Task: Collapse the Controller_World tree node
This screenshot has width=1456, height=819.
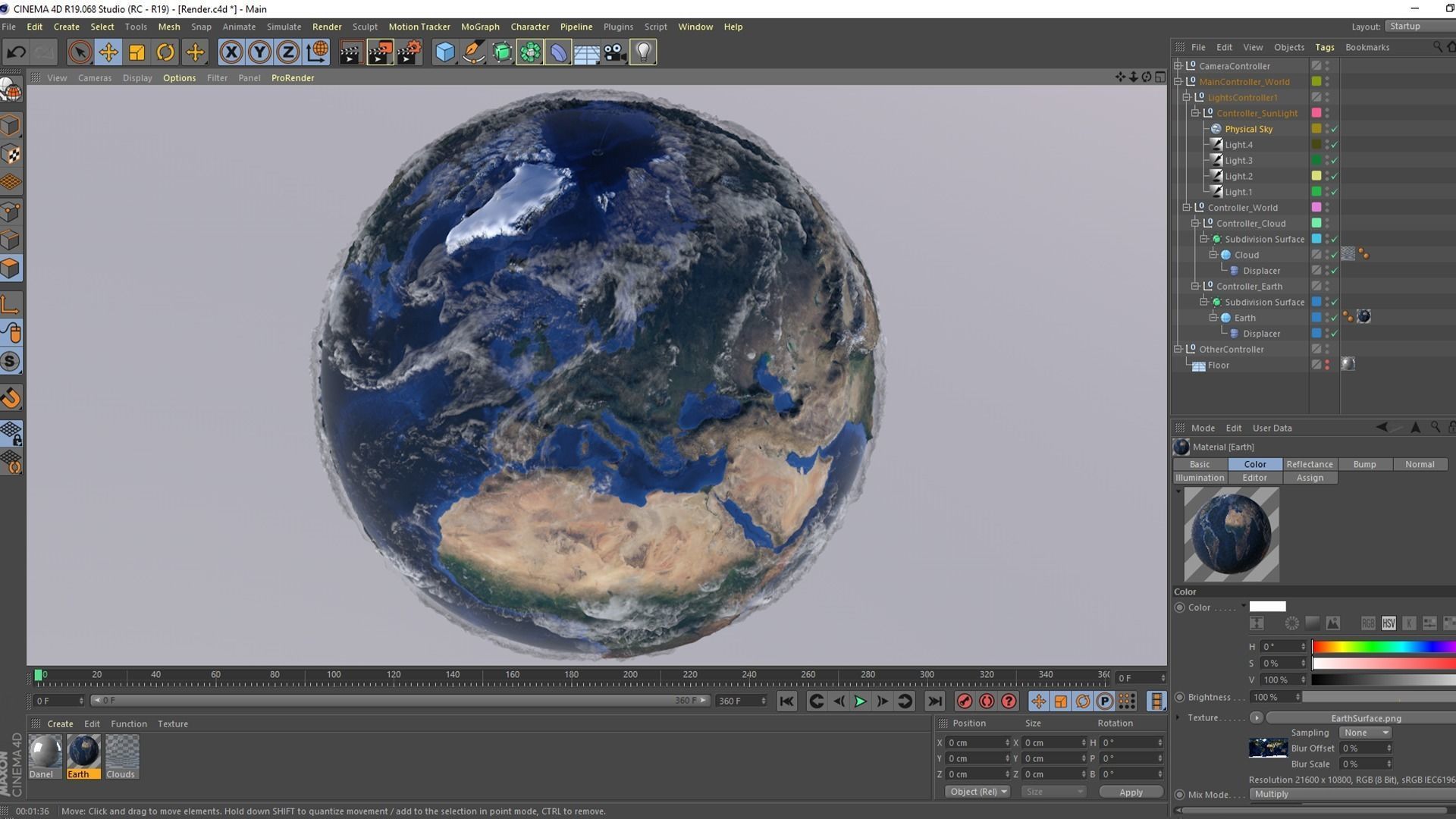Action: (x=1187, y=208)
